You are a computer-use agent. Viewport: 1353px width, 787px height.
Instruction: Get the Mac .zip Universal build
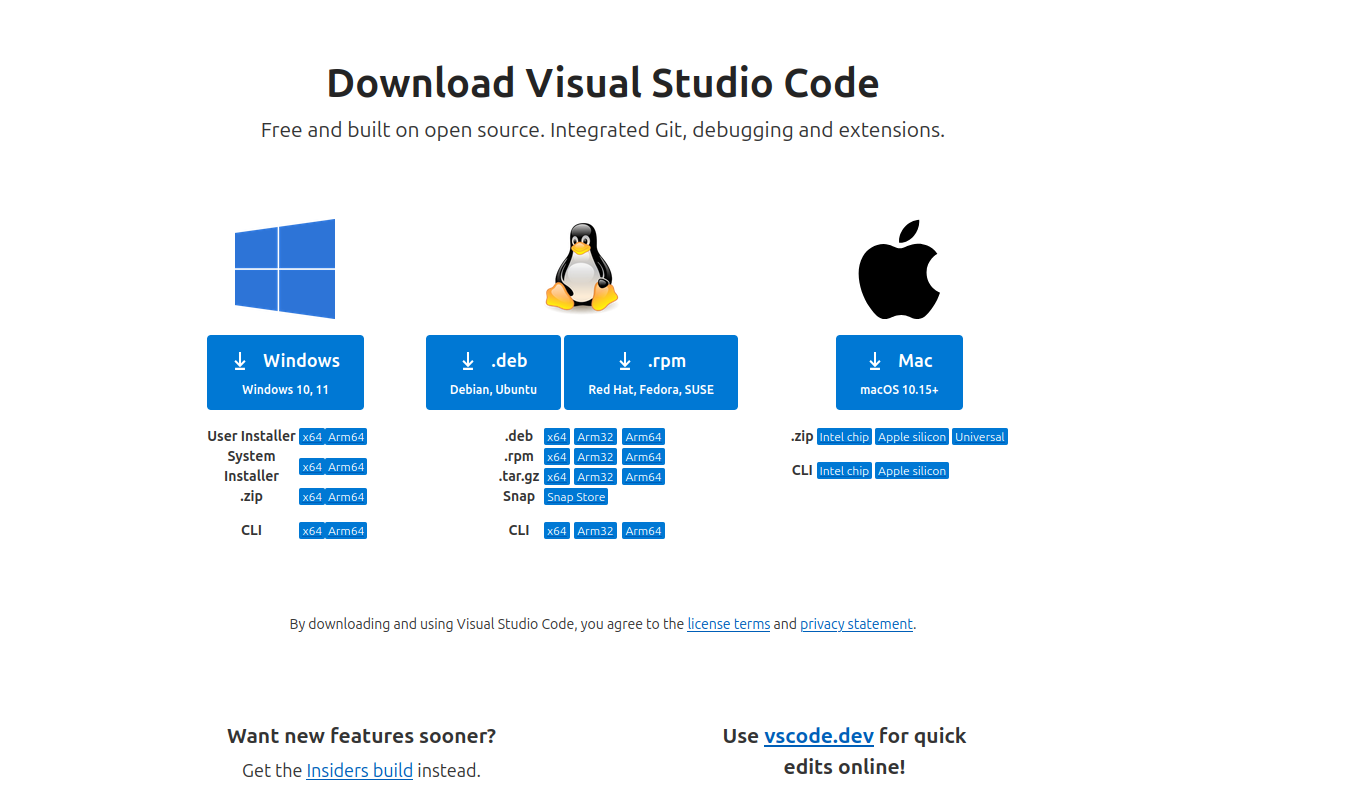click(x=980, y=437)
